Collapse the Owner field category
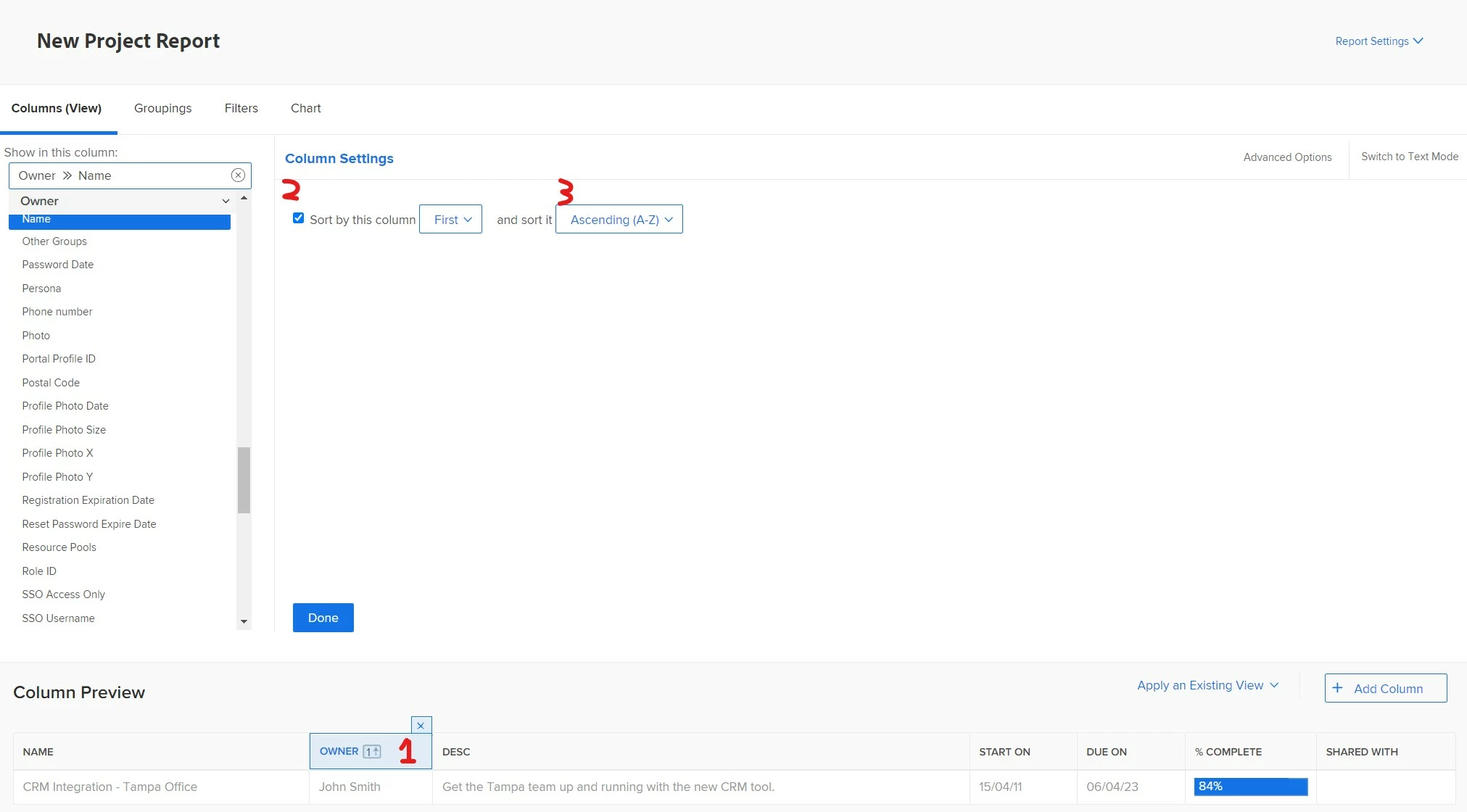The image size is (1467, 812). click(x=226, y=201)
